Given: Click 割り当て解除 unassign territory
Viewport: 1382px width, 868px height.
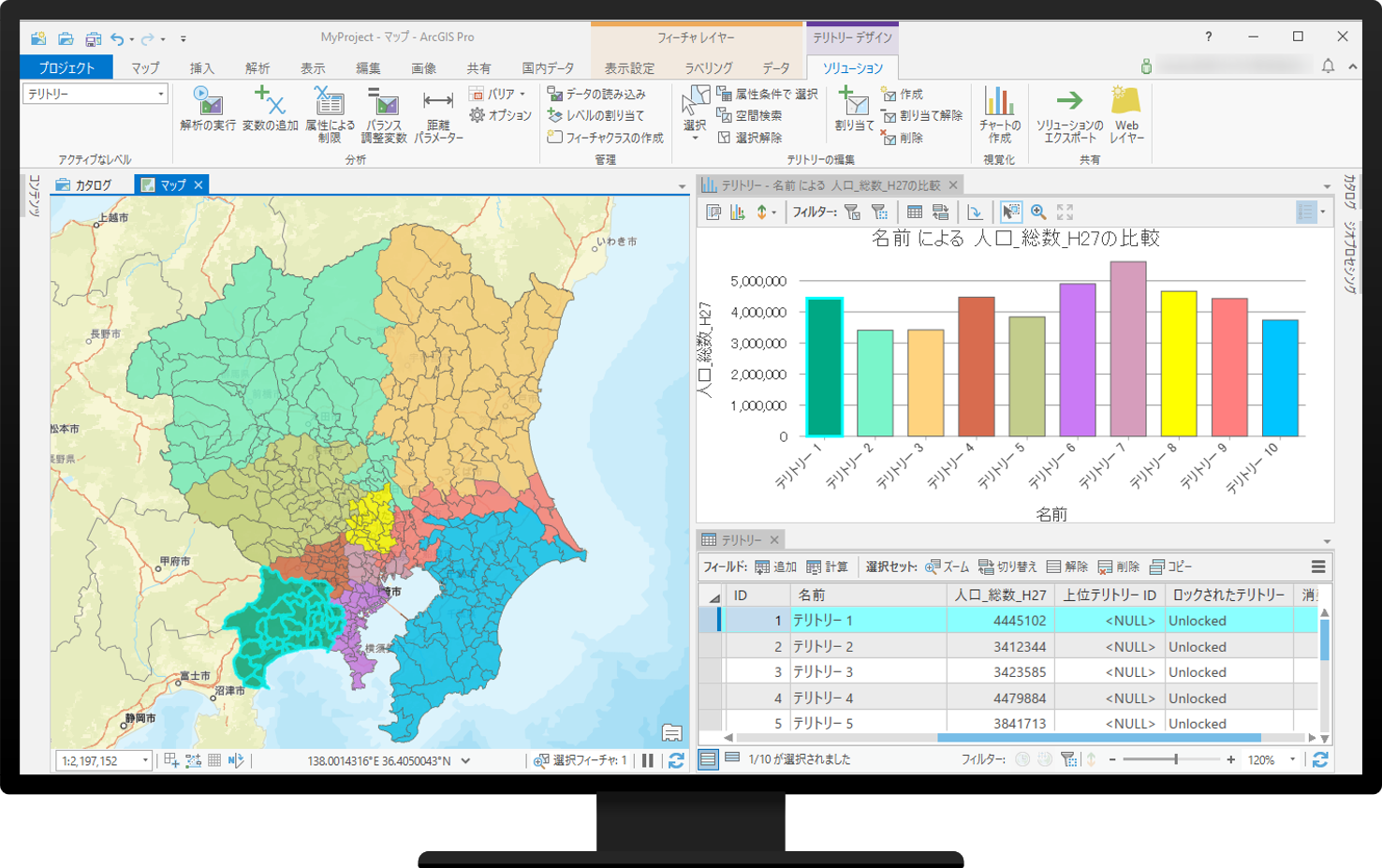Looking at the screenshot, I should point(921,115).
